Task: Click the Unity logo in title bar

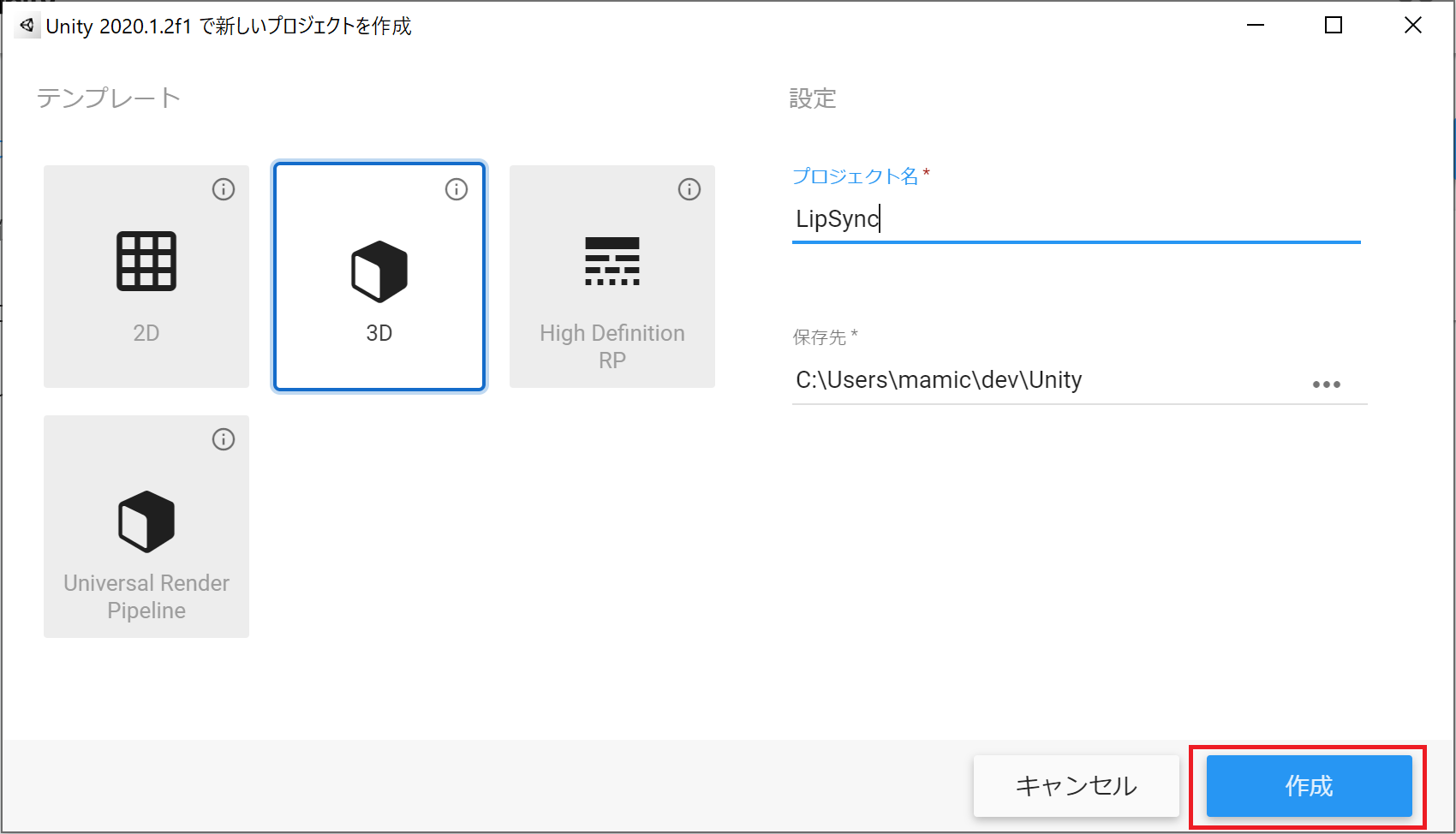Action: [27, 26]
